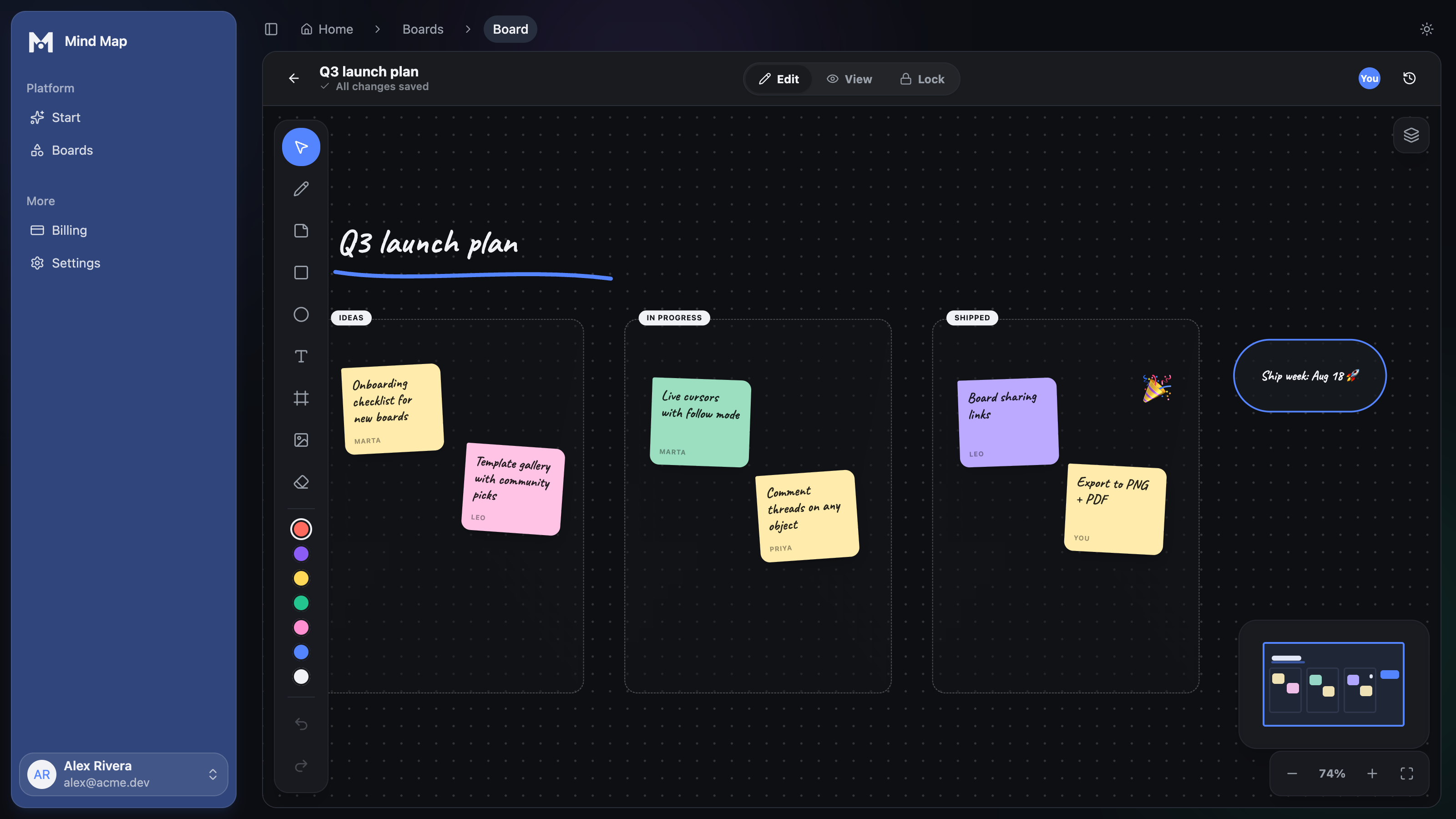Go to Boards breadcrumb
This screenshot has height=819, width=1456.
tap(423, 29)
